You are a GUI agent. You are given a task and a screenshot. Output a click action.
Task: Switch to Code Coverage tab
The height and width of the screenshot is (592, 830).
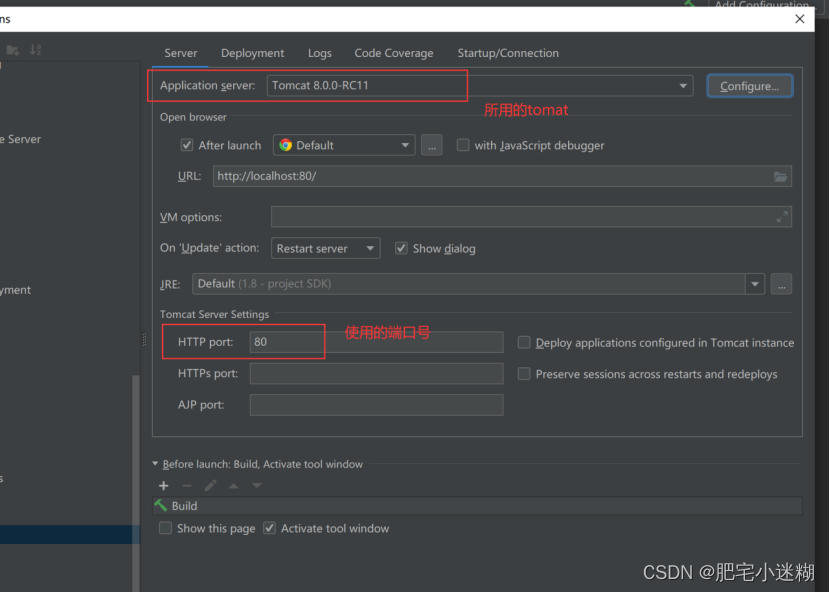tap(394, 53)
